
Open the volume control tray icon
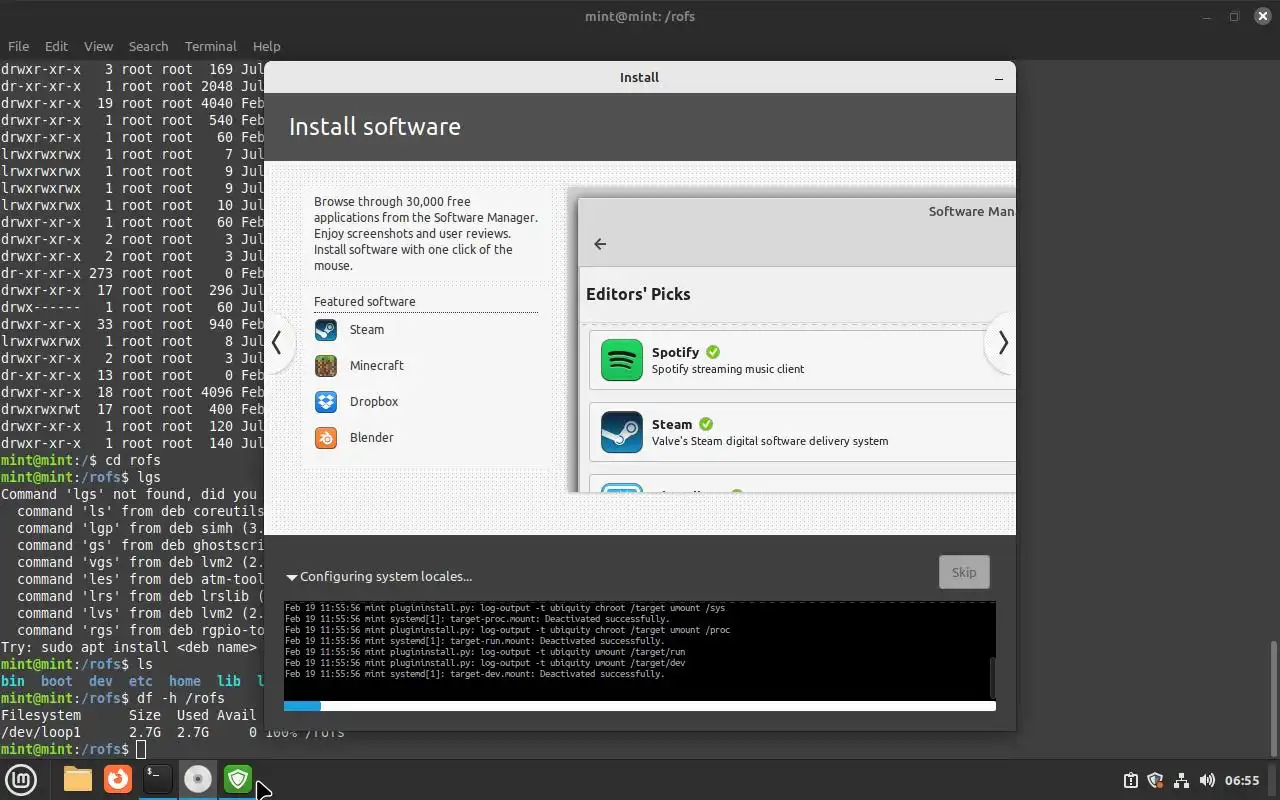pyautogui.click(x=1207, y=780)
